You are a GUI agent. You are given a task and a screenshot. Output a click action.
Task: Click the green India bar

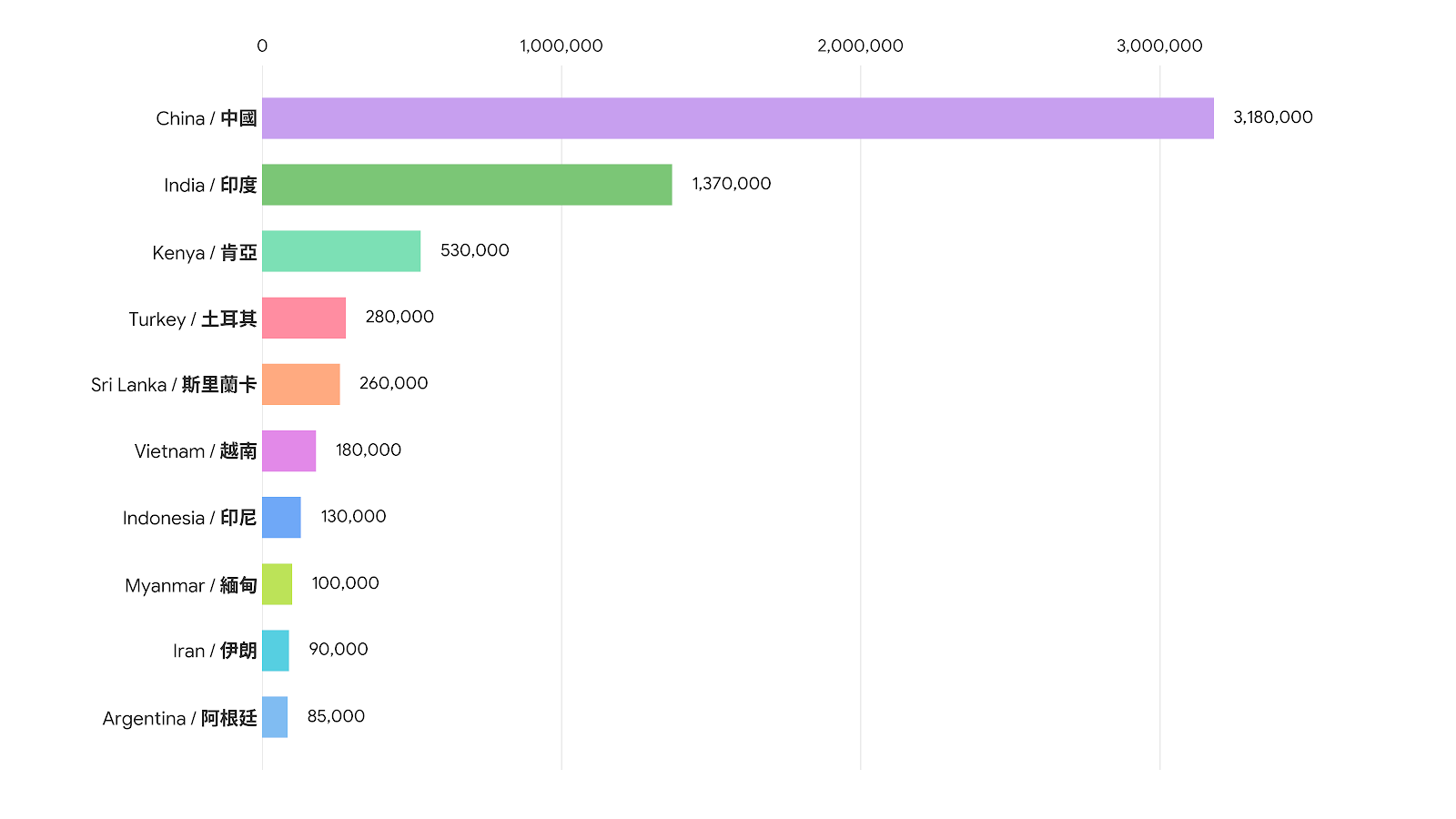467,185
